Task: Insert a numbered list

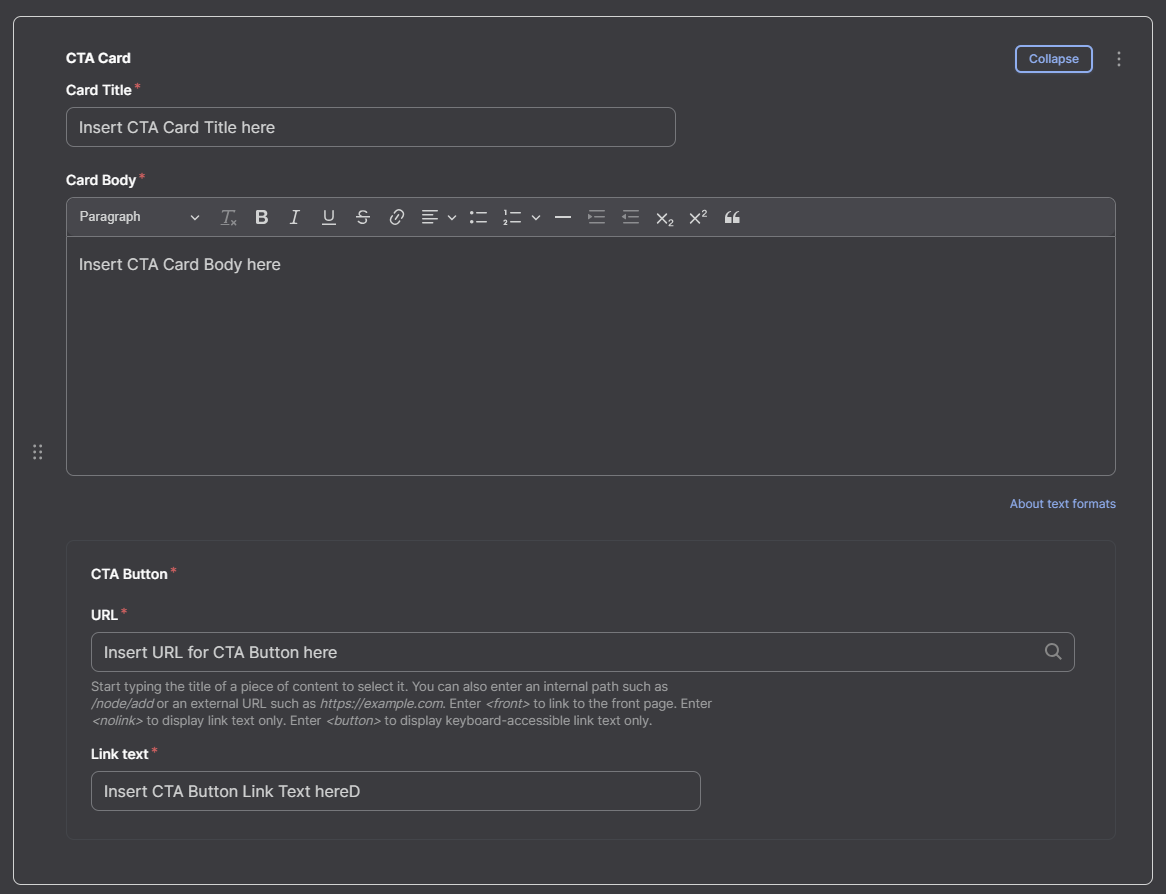Action: (512, 217)
